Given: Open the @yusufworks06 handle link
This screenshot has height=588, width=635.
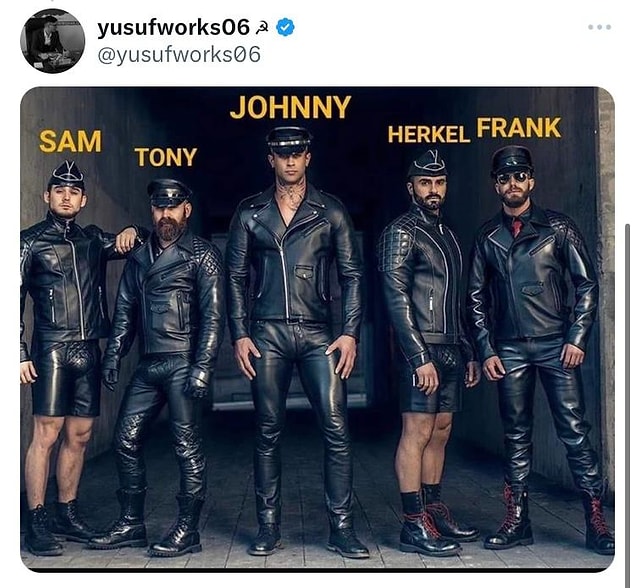Looking at the screenshot, I should [179, 55].
